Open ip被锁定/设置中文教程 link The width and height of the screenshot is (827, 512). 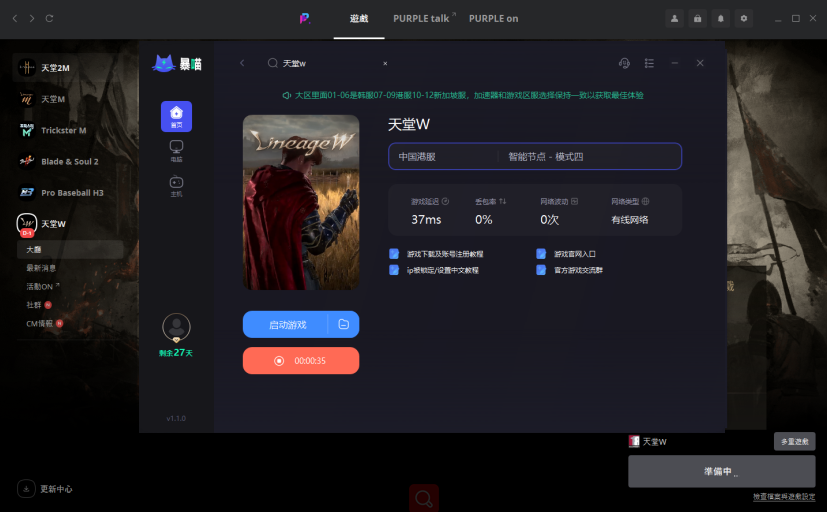(443, 270)
